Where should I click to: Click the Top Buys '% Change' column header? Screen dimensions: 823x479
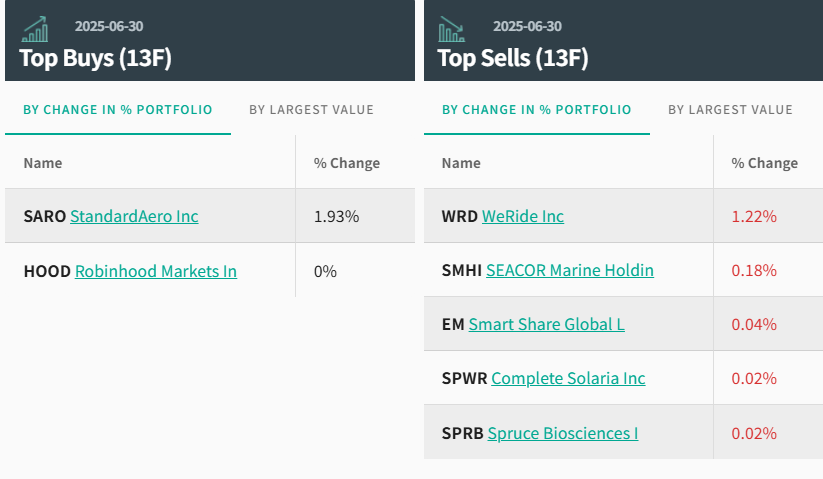[347, 163]
